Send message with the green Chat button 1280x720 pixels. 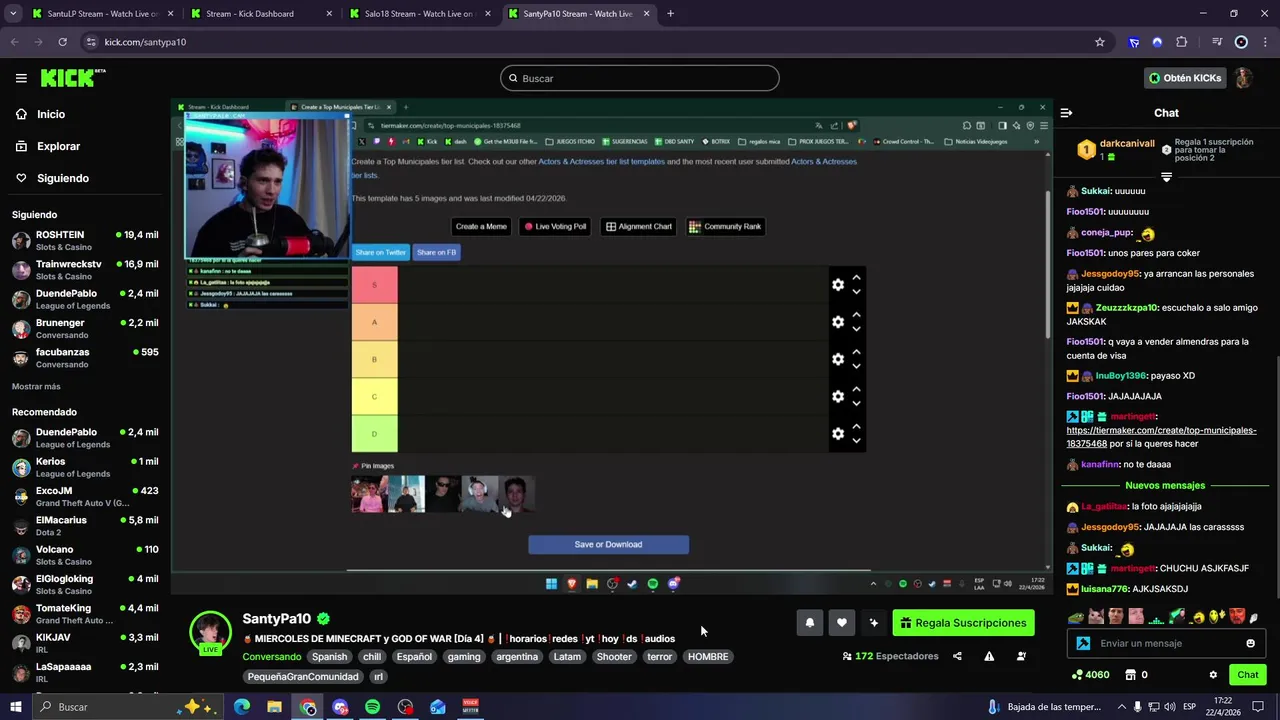[1248, 675]
